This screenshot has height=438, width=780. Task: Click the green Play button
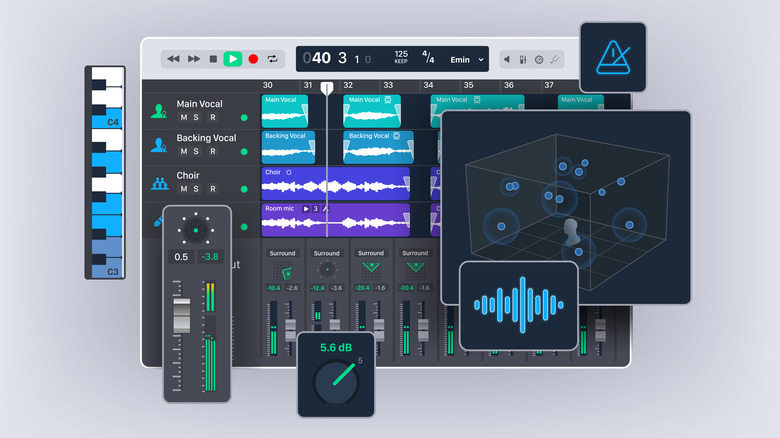click(x=232, y=59)
